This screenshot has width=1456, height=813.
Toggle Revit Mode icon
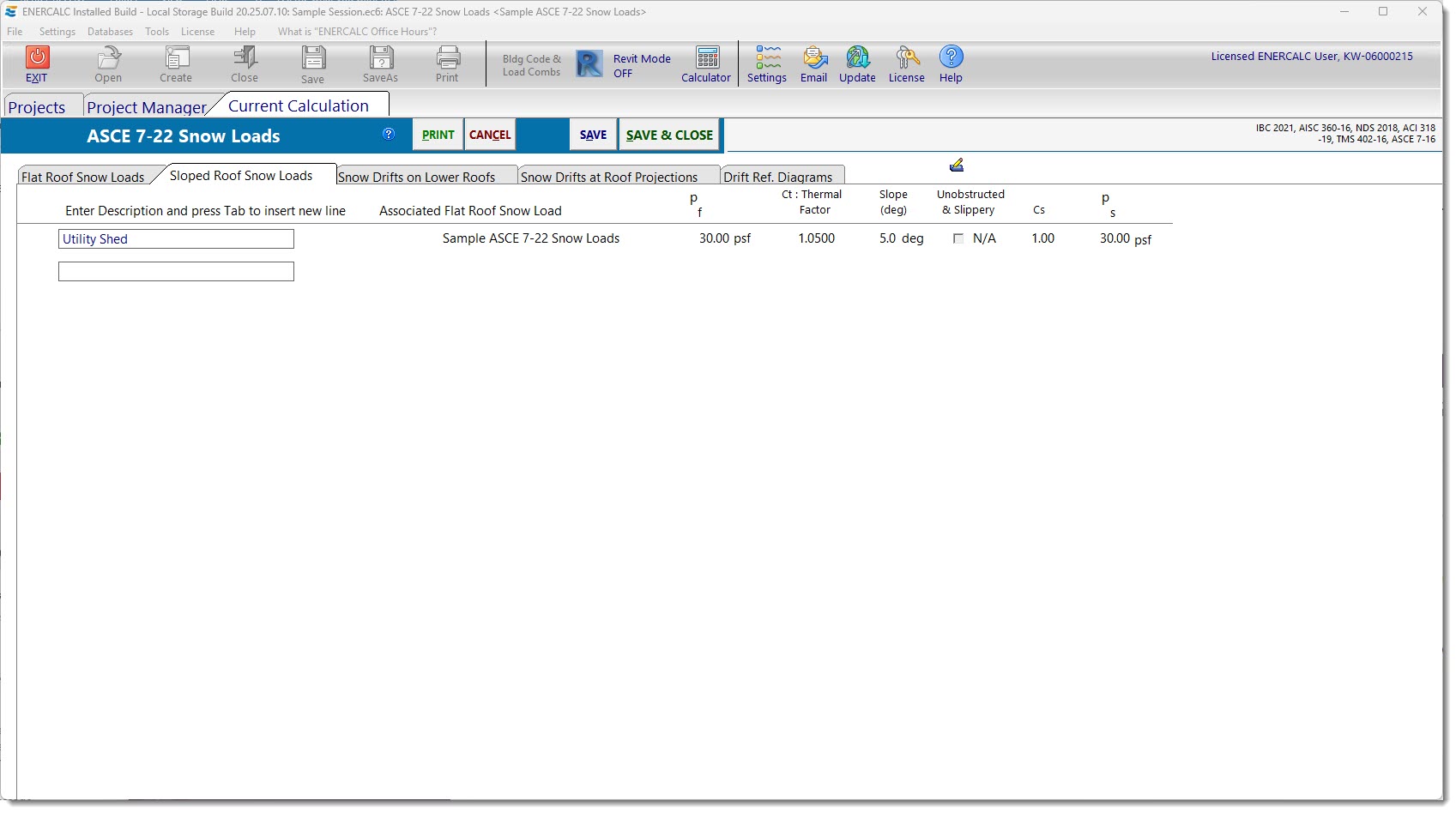[x=589, y=63]
